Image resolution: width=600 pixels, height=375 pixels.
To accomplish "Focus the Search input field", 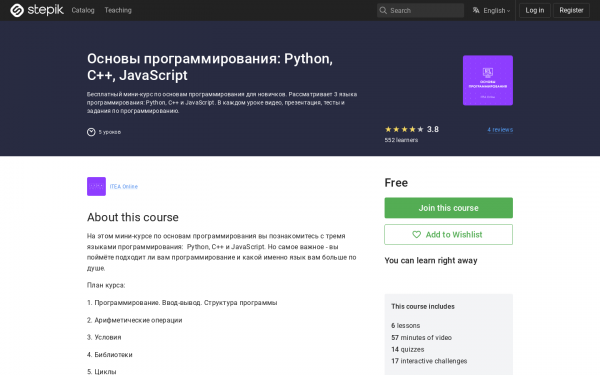I will (x=420, y=10).
